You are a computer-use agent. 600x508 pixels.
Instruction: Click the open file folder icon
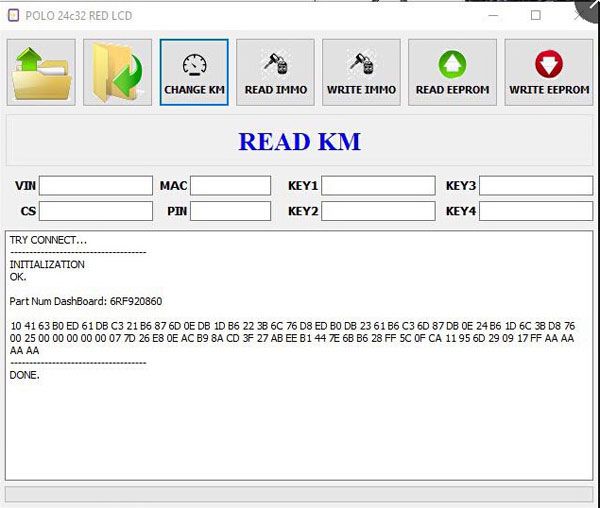tap(40, 72)
